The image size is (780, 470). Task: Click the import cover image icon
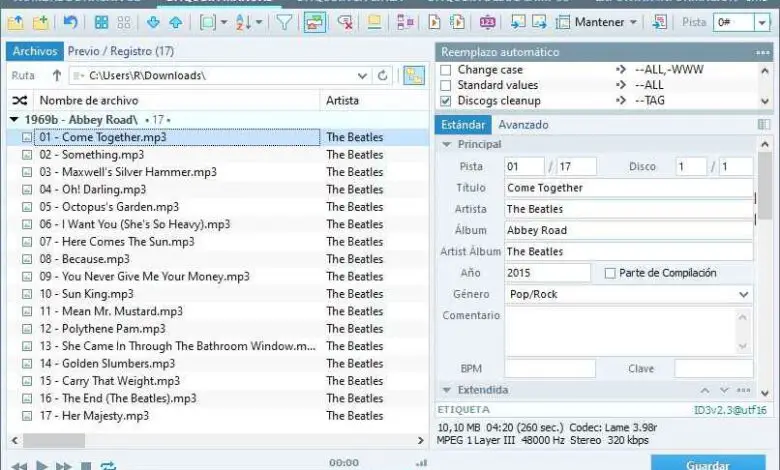pos(517,22)
